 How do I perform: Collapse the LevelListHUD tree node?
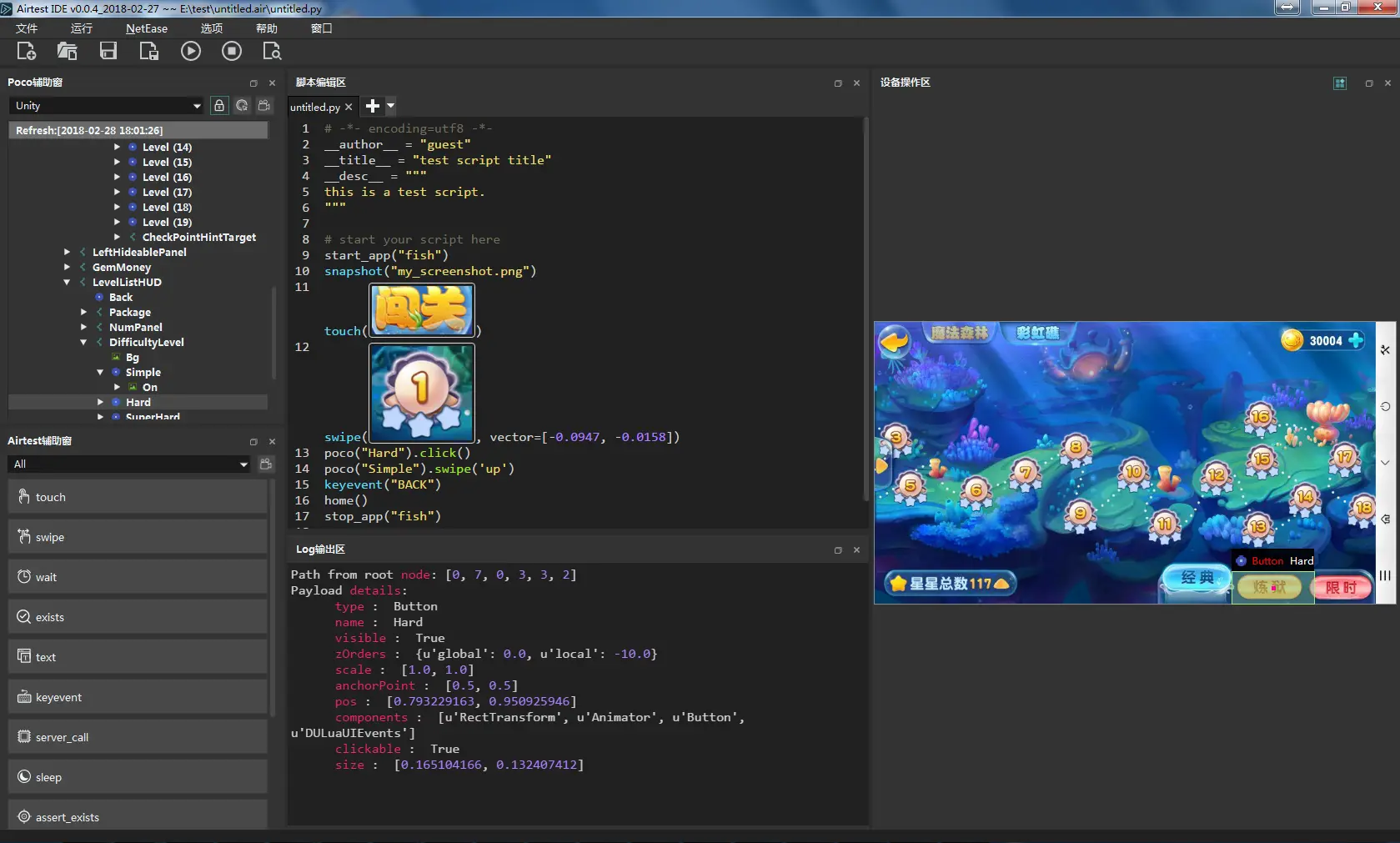tap(67, 282)
